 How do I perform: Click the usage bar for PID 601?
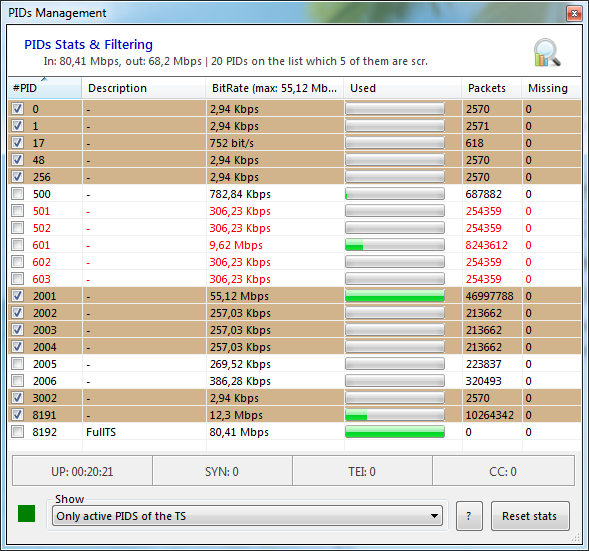point(395,245)
